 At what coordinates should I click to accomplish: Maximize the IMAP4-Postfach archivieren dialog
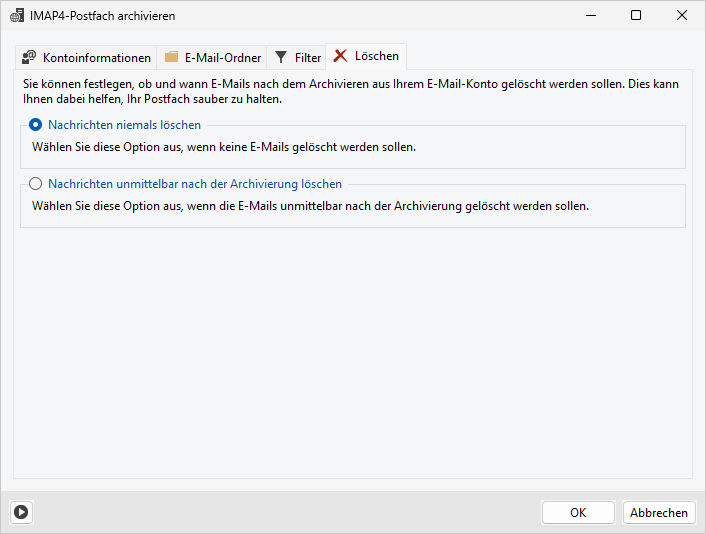click(x=636, y=16)
